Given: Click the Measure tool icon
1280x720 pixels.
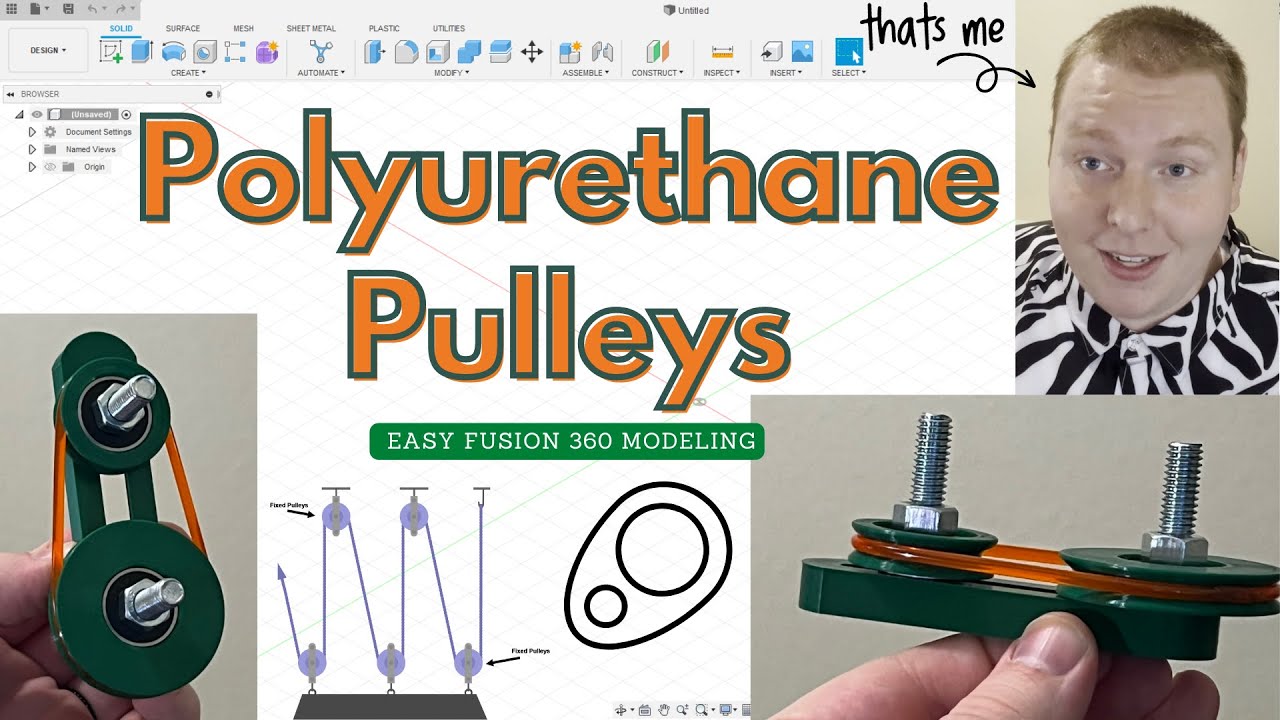Looking at the screenshot, I should pyautogui.click(x=722, y=52).
